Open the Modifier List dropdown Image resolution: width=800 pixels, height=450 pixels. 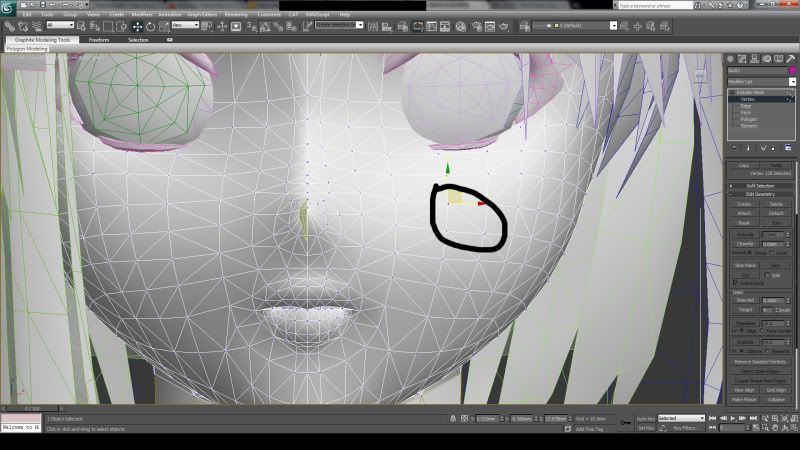coord(760,81)
